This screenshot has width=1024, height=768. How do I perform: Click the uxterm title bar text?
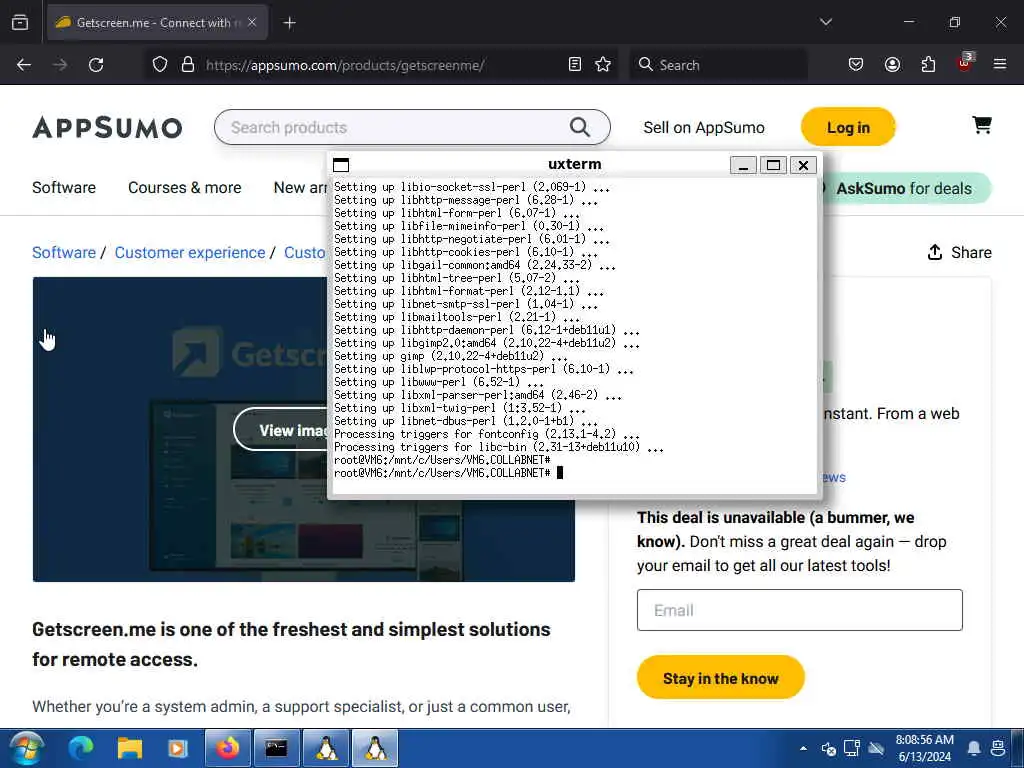(574, 164)
